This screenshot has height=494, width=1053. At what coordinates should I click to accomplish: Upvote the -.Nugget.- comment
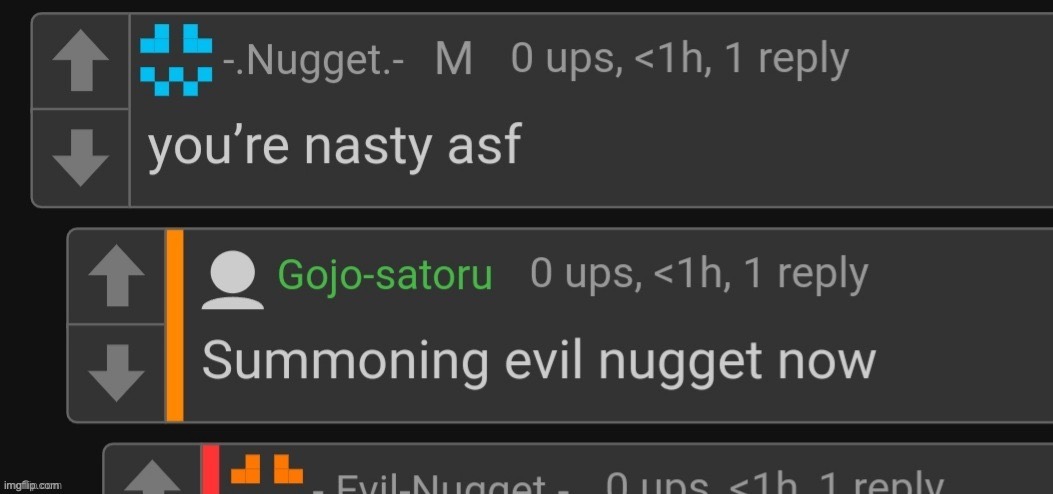click(81, 62)
